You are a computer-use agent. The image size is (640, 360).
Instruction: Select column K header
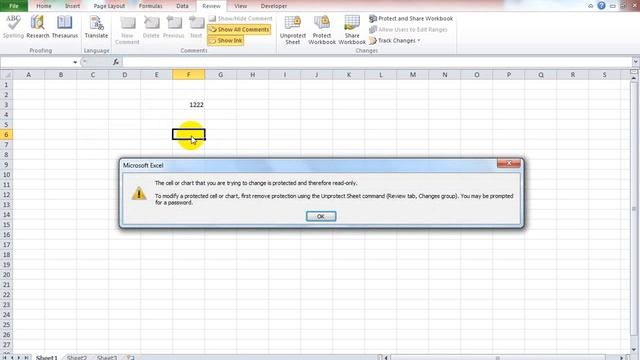(349, 75)
